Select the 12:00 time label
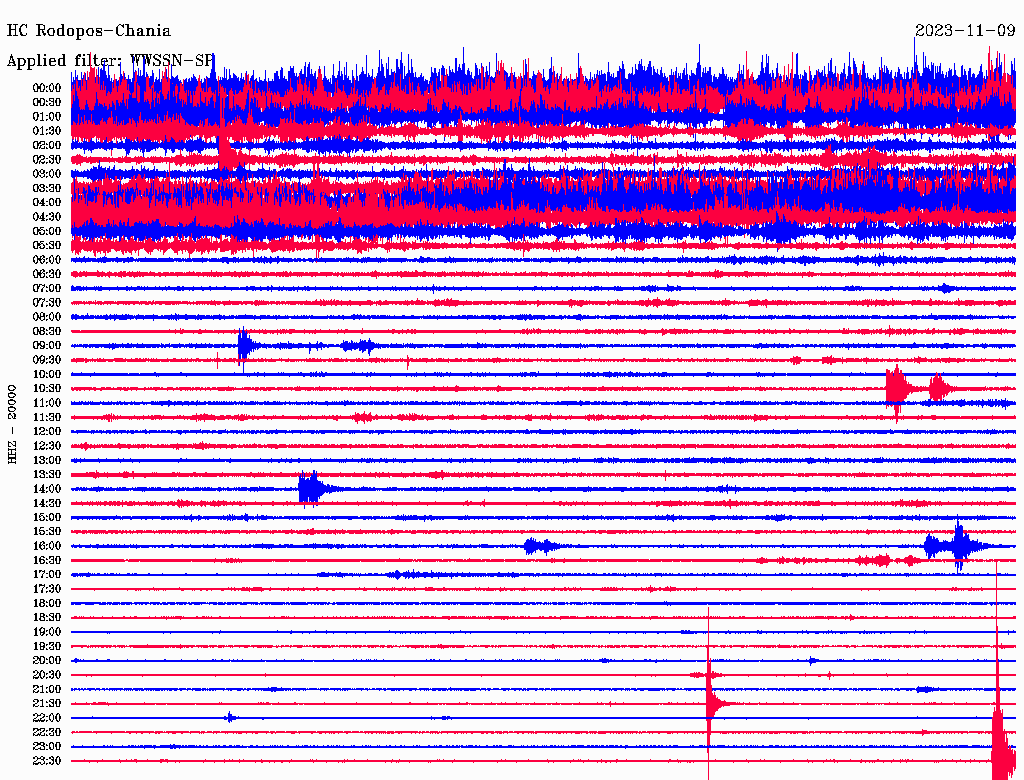1024x780 pixels. click(x=47, y=431)
